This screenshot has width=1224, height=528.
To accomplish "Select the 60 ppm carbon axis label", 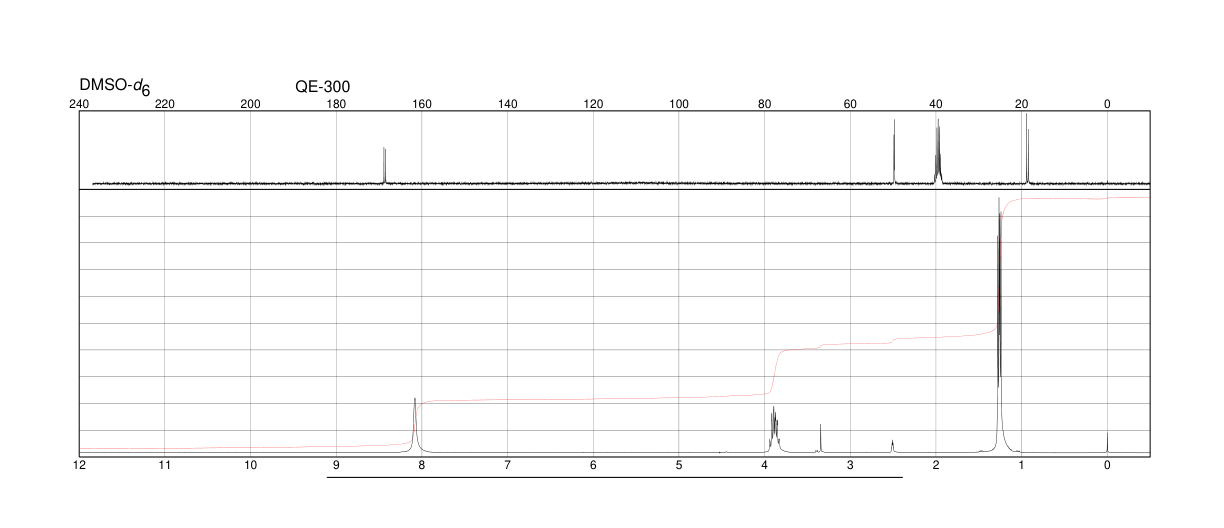I will point(850,104).
